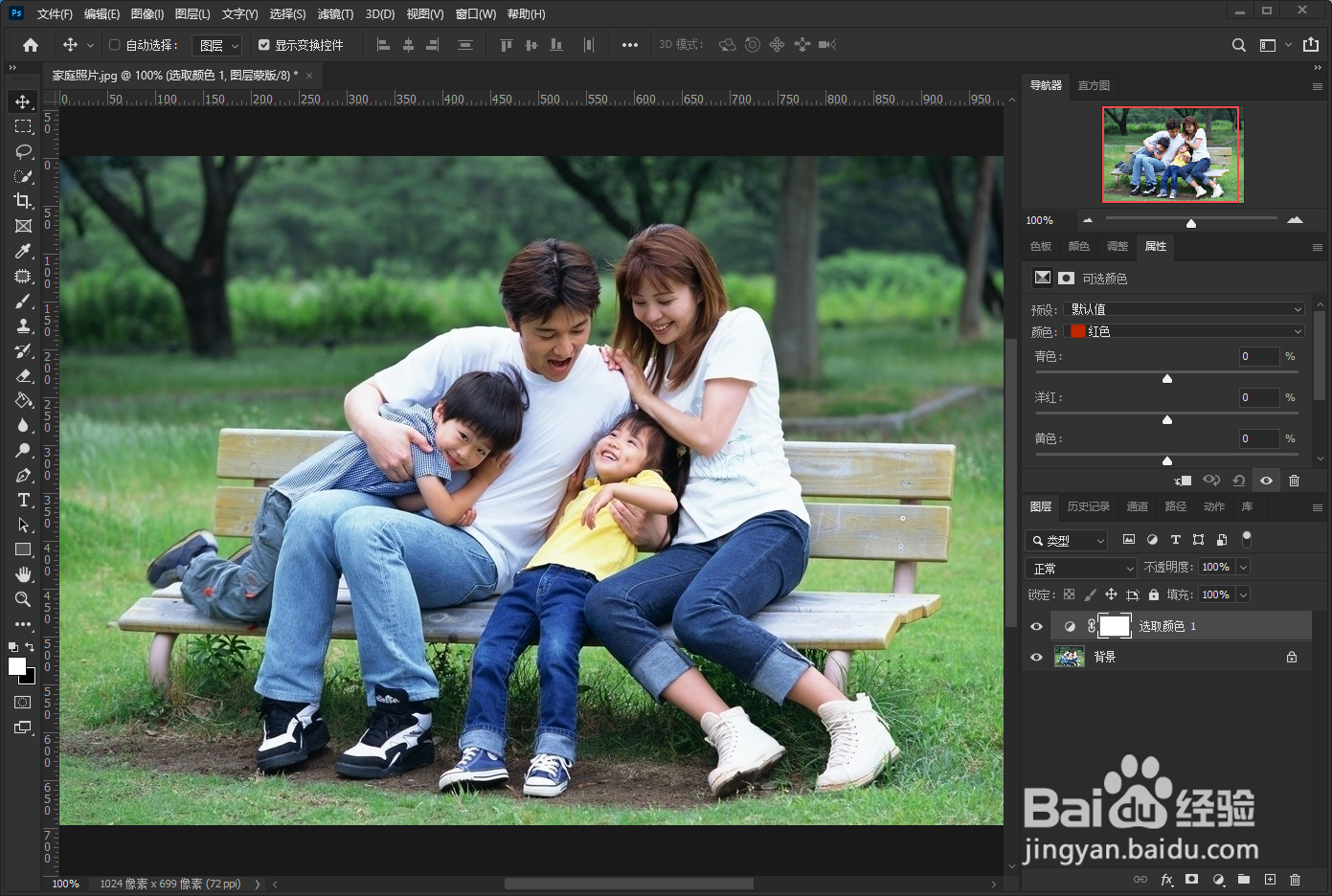Open the 预设 默认值 dropdown
Image resolution: width=1332 pixels, height=896 pixels.
point(1184,309)
